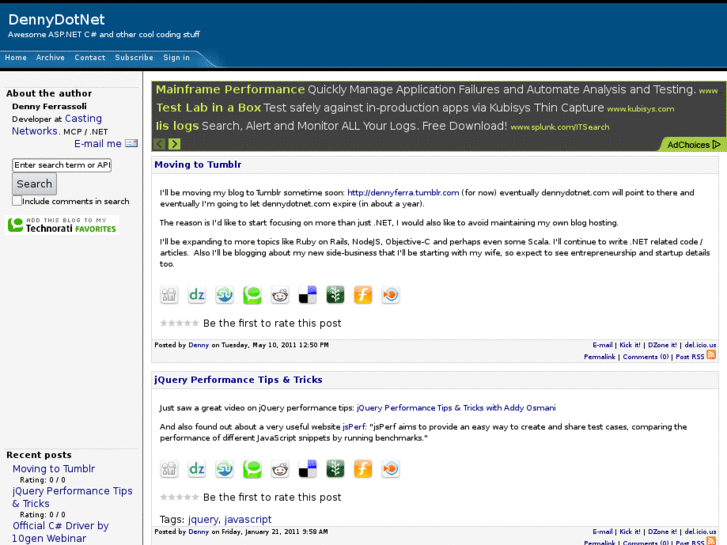Click orange circular share icon under jQuery post
Image resolution: width=727 pixels, height=545 pixels.
coord(391,469)
